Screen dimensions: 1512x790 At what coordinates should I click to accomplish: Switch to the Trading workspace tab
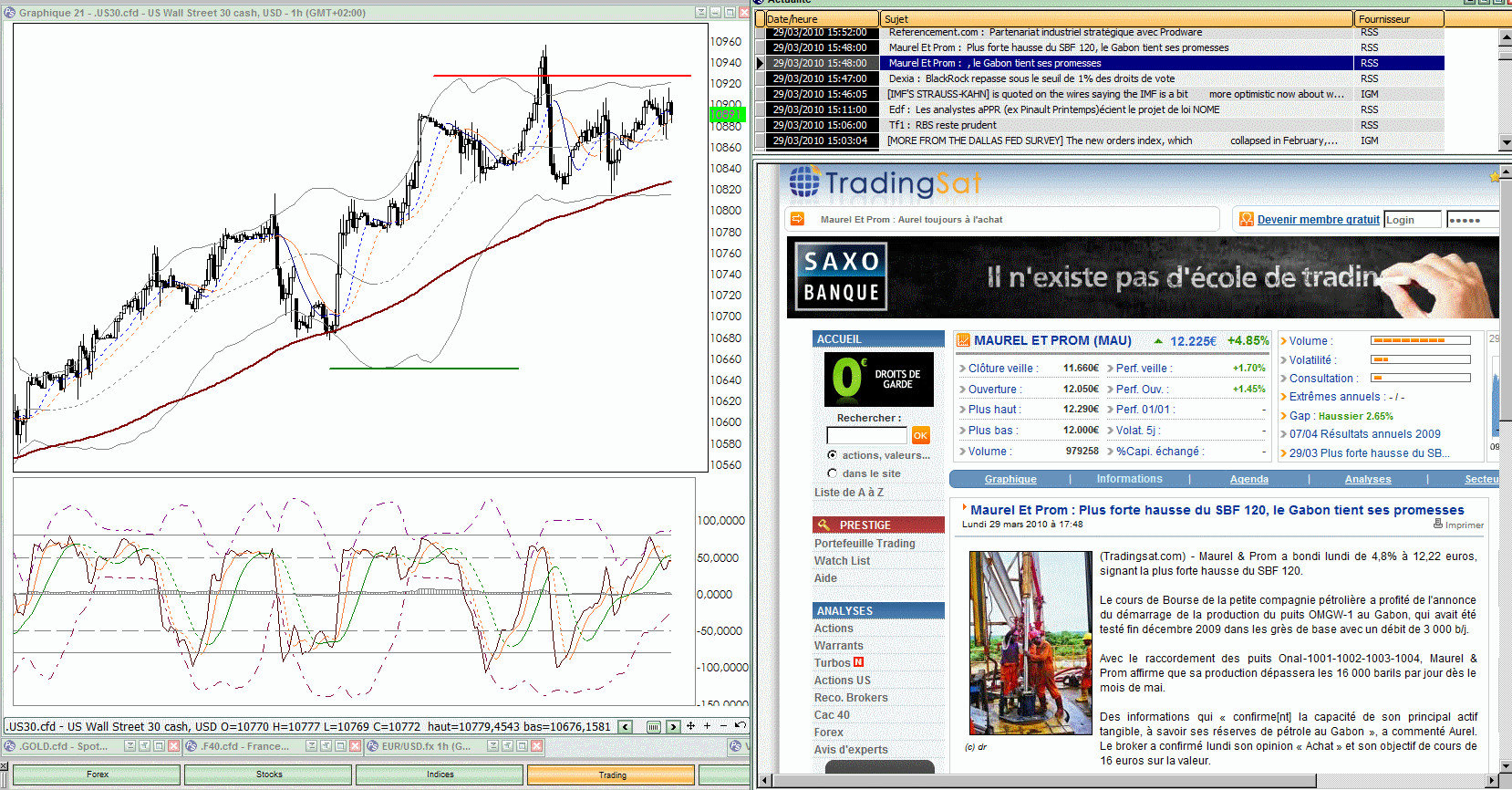pyautogui.click(x=612, y=774)
